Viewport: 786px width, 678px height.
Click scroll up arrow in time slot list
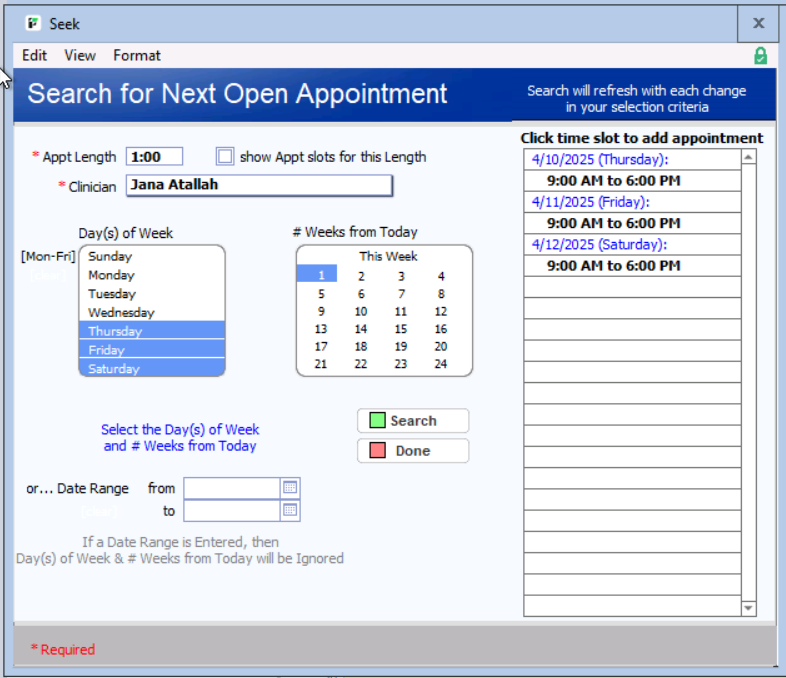pyautogui.click(x=748, y=157)
